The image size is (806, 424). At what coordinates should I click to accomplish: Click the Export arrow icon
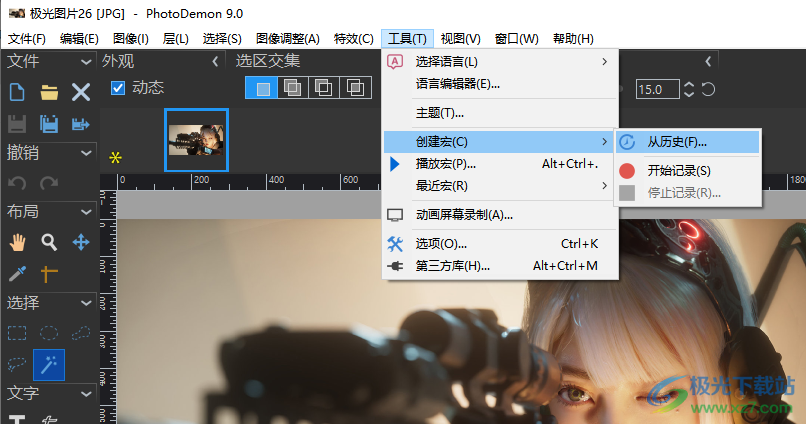pyautogui.click(x=81, y=124)
